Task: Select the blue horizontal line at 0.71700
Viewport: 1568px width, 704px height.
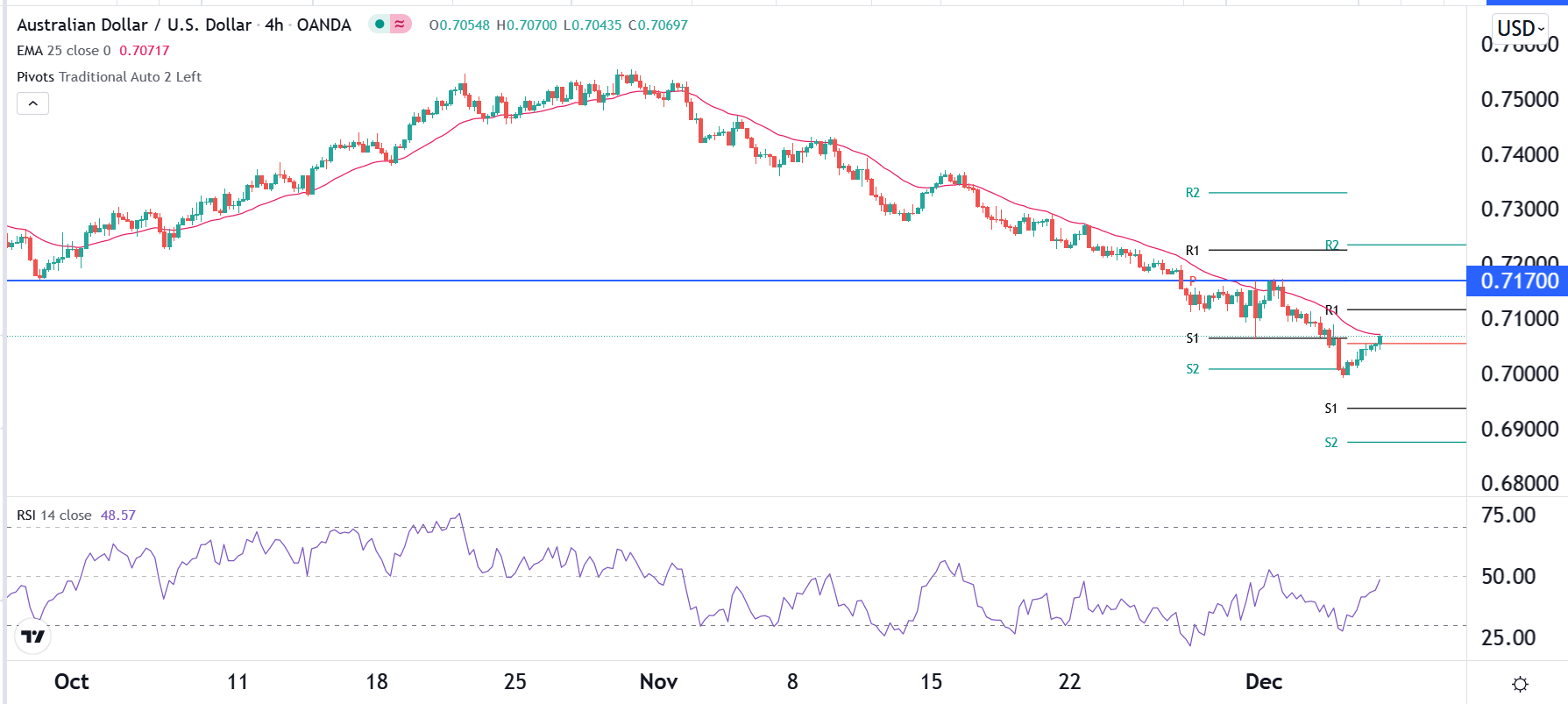Action: click(x=736, y=281)
